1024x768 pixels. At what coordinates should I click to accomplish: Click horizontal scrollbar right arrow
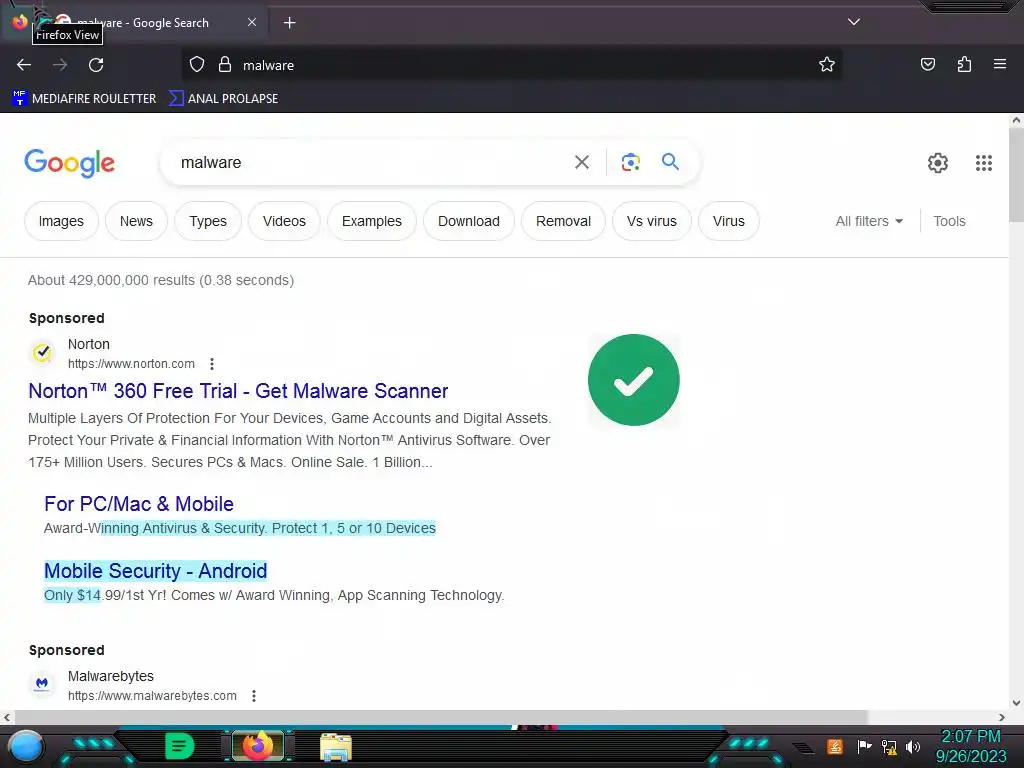1002,717
